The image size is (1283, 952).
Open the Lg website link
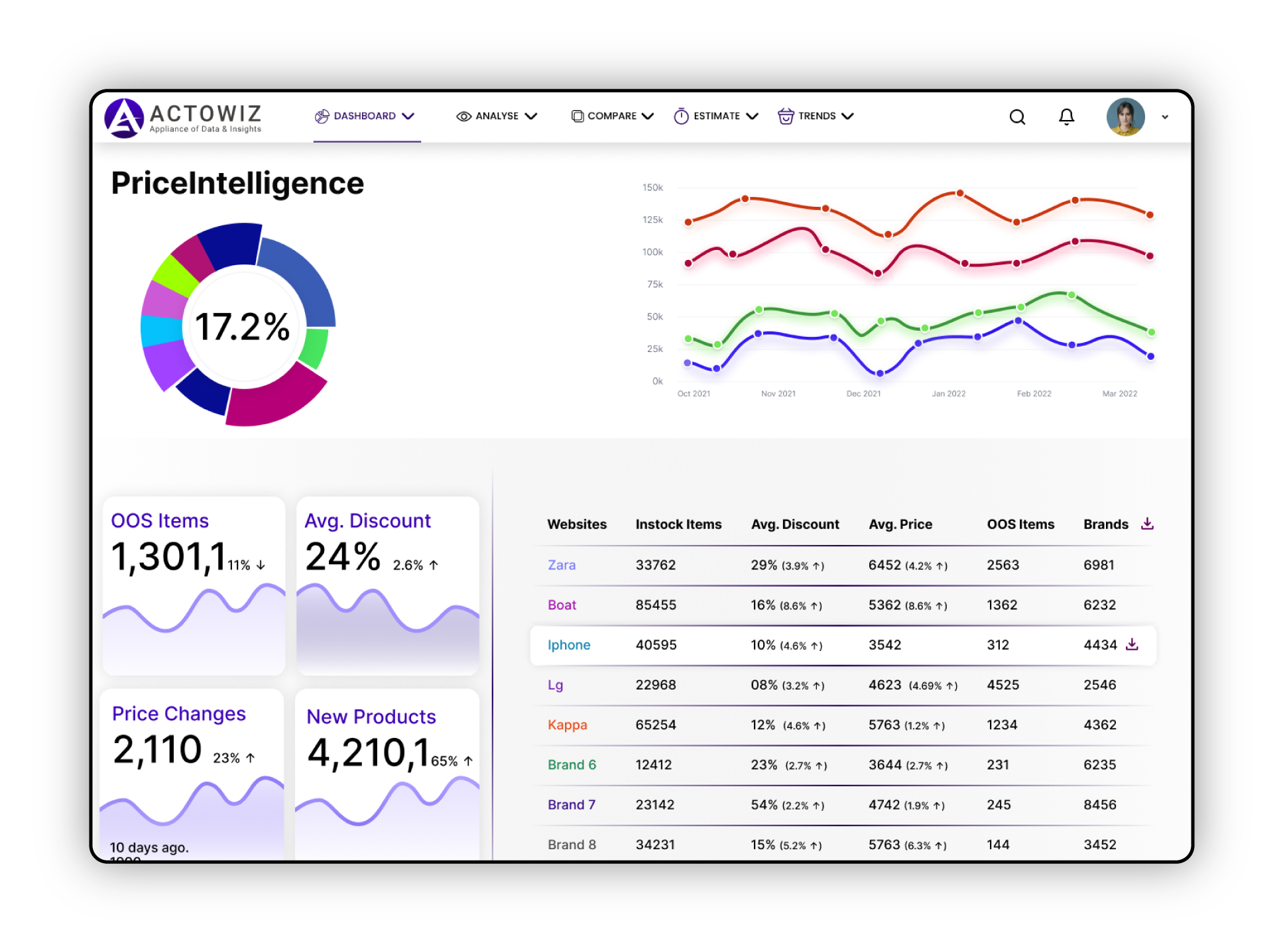tap(555, 685)
